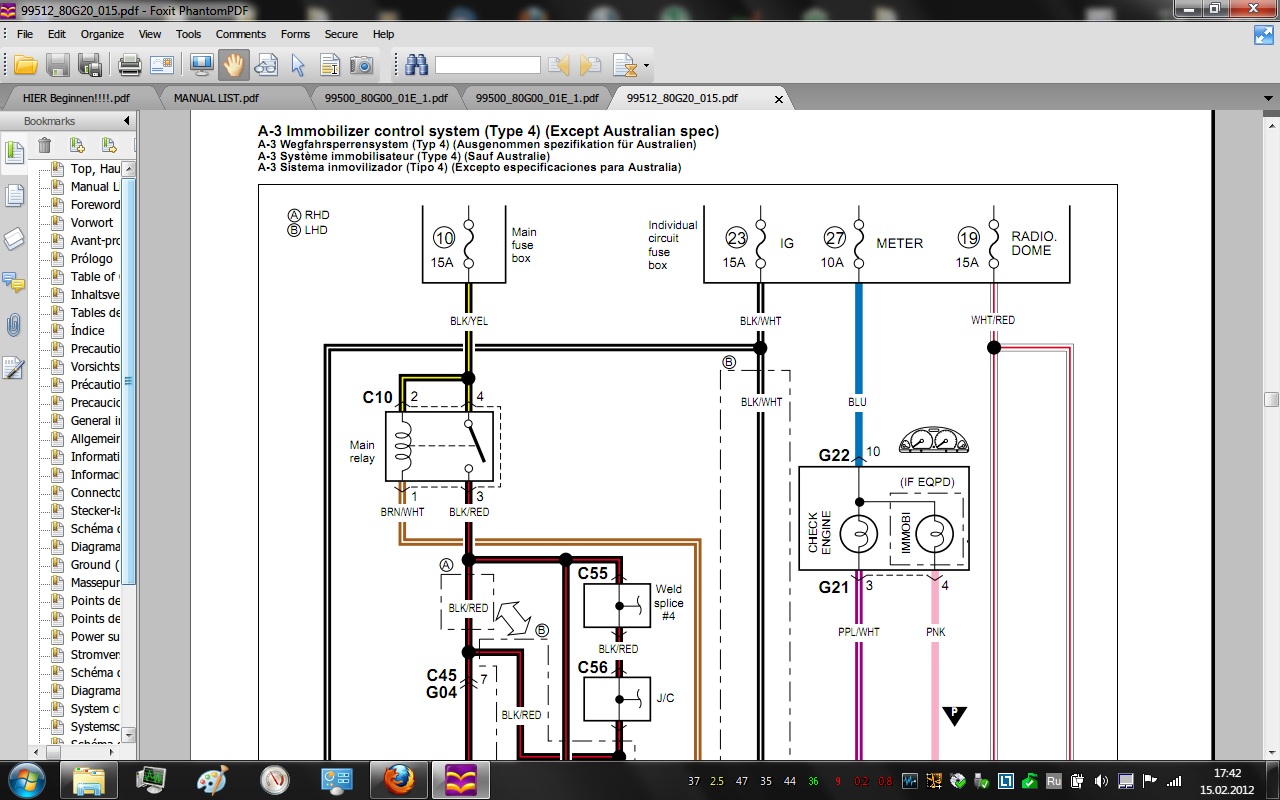Delete bookmark using the trash icon
The width and height of the screenshot is (1280, 800).
tap(45, 146)
